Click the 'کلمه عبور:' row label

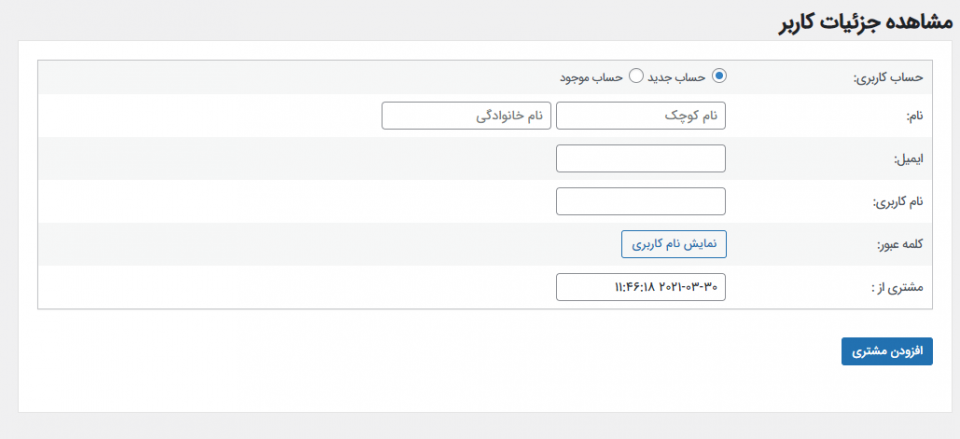pos(899,244)
